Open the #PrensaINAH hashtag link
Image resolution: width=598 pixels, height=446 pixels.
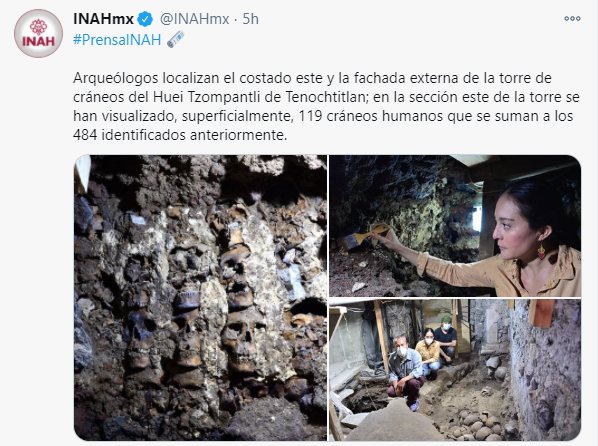[x=117, y=40]
